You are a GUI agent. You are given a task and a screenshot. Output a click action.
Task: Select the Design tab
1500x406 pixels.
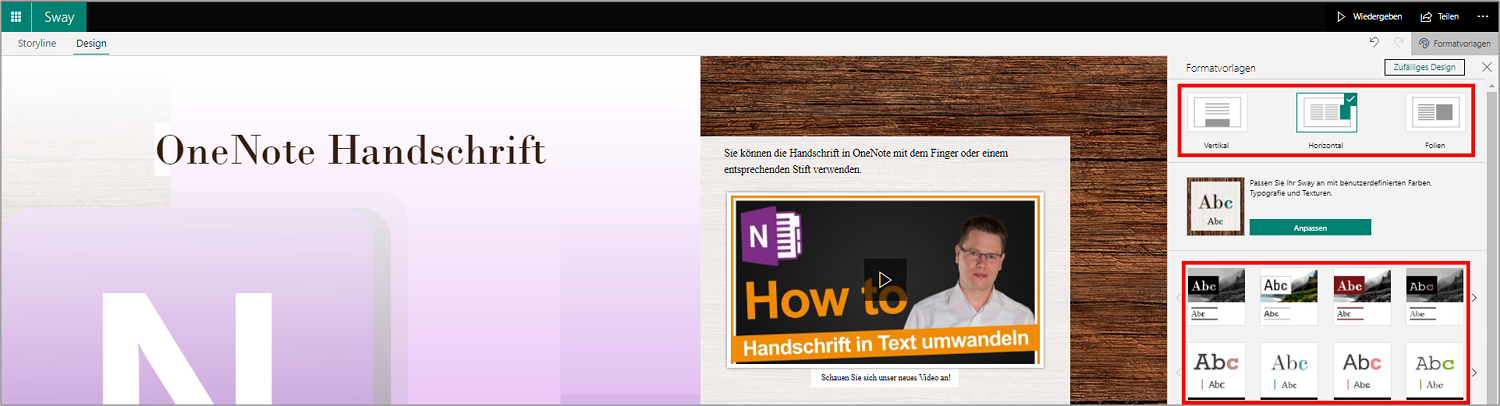click(91, 44)
